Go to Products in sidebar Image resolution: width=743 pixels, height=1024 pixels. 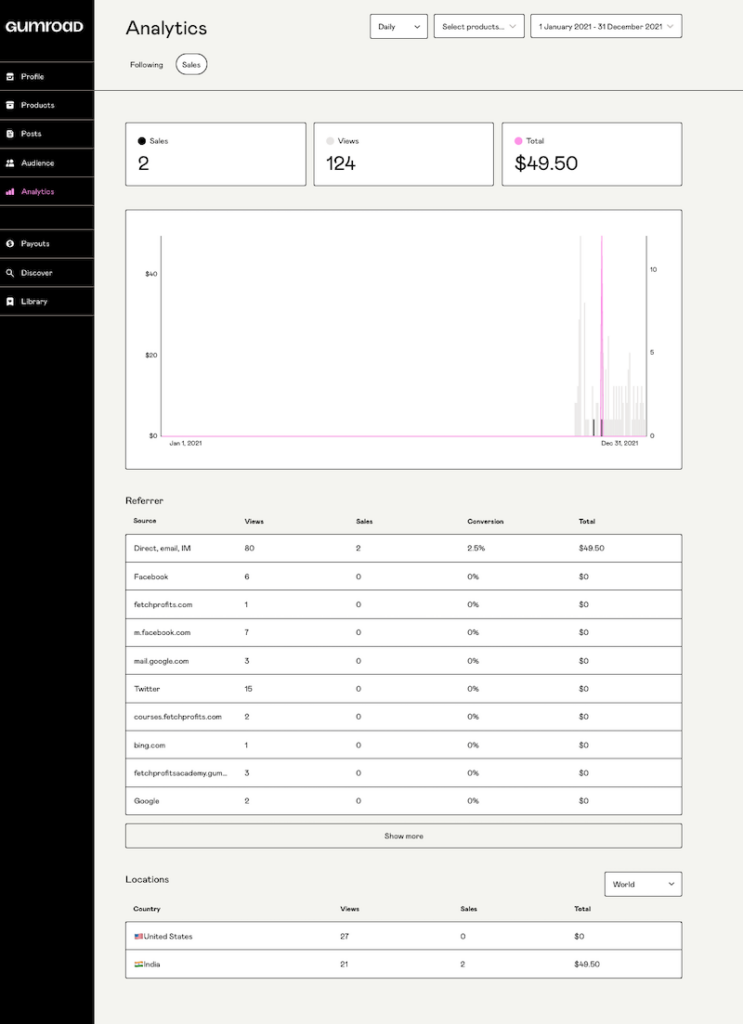click(47, 105)
